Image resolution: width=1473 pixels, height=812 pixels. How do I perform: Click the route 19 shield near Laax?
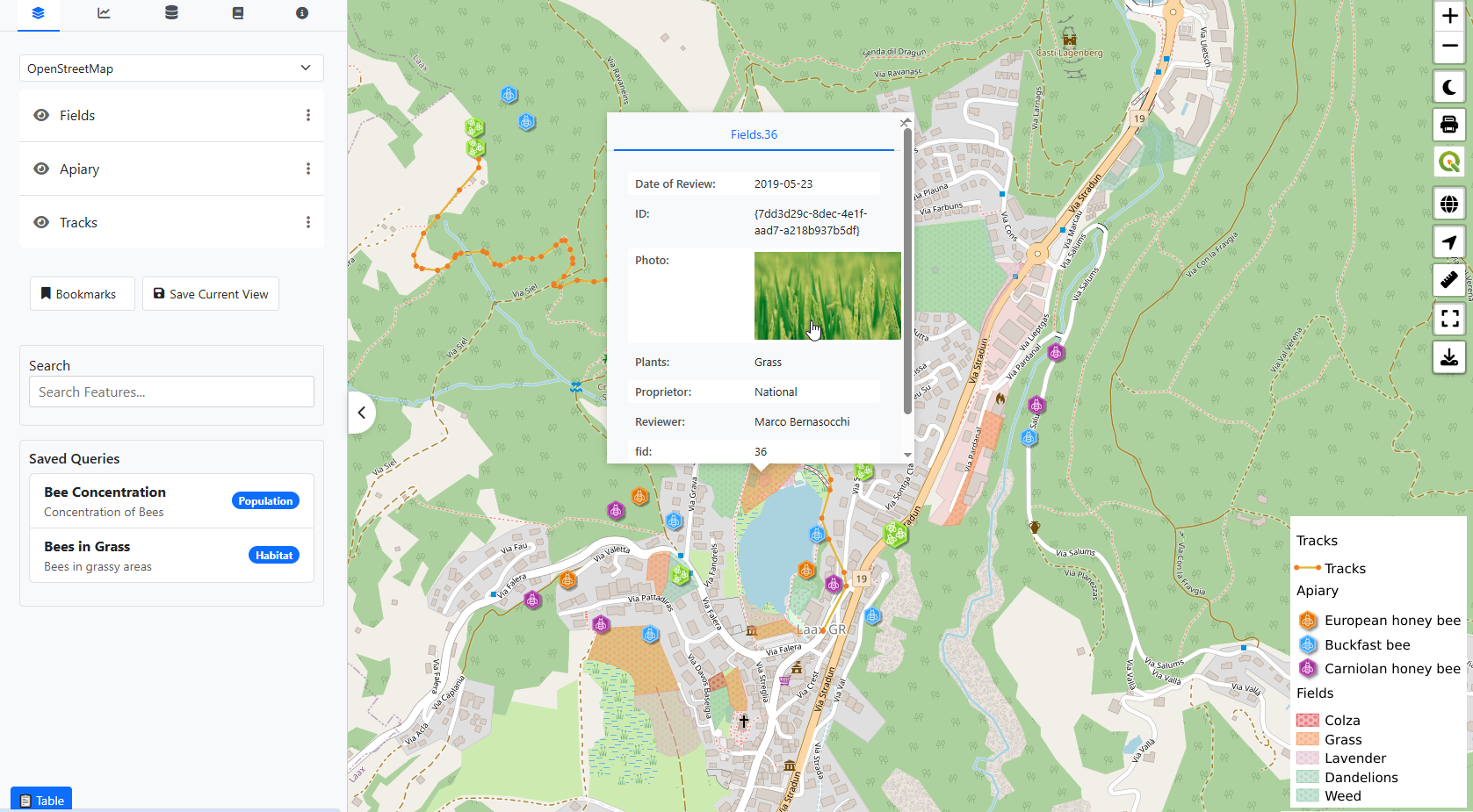click(861, 578)
